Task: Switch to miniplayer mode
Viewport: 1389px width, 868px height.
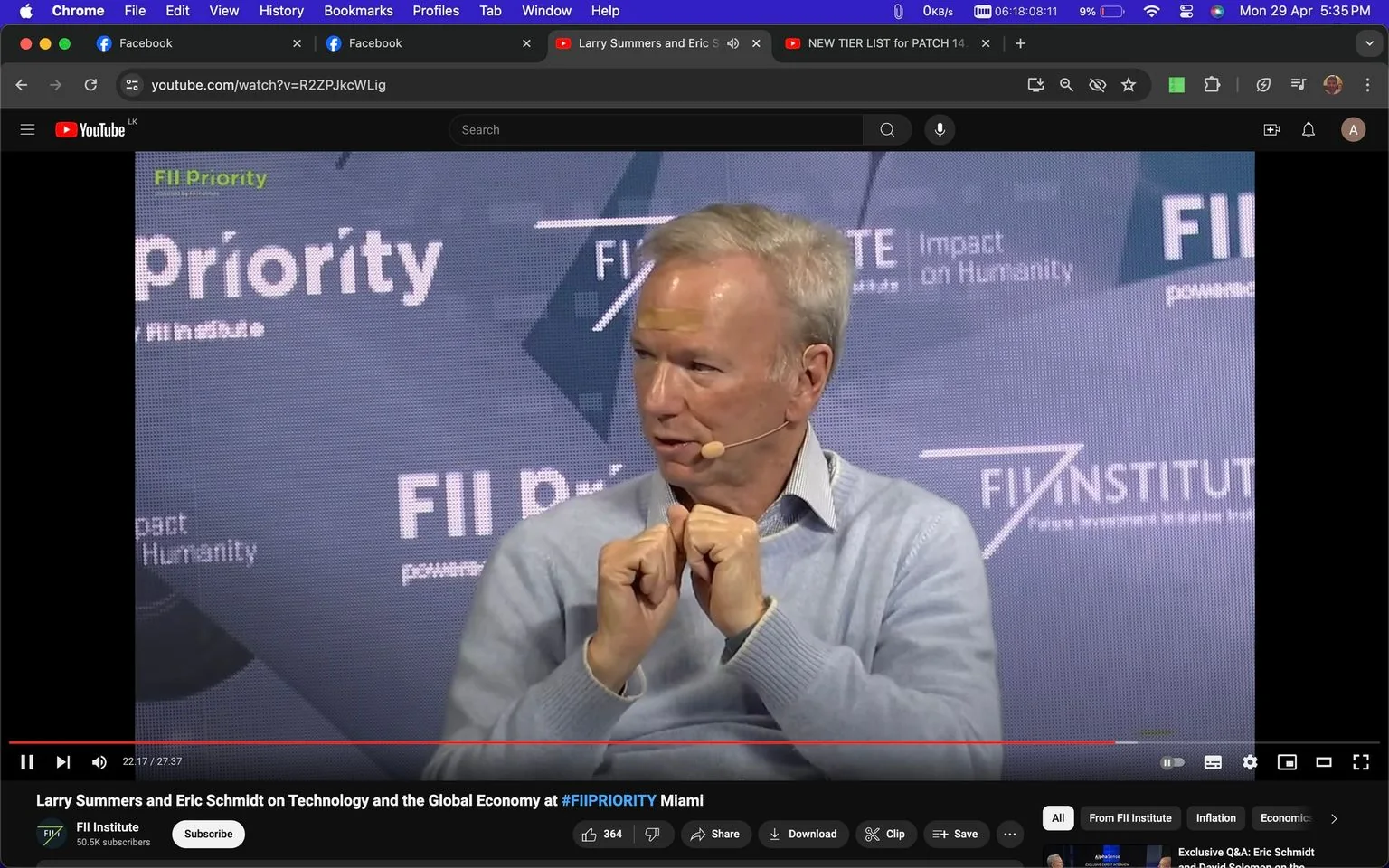Action: click(x=1287, y=762)
